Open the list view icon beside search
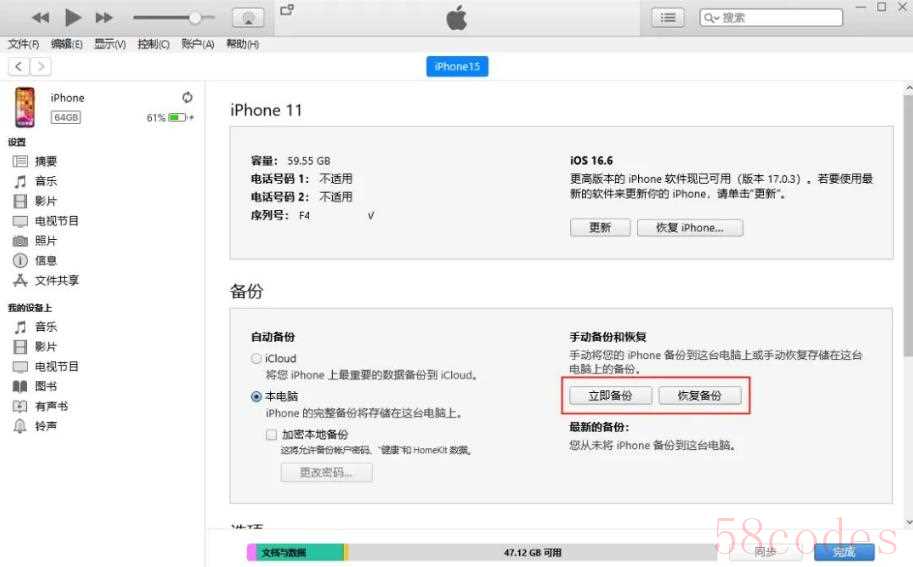913x567 pixels. tap(669, 18)
